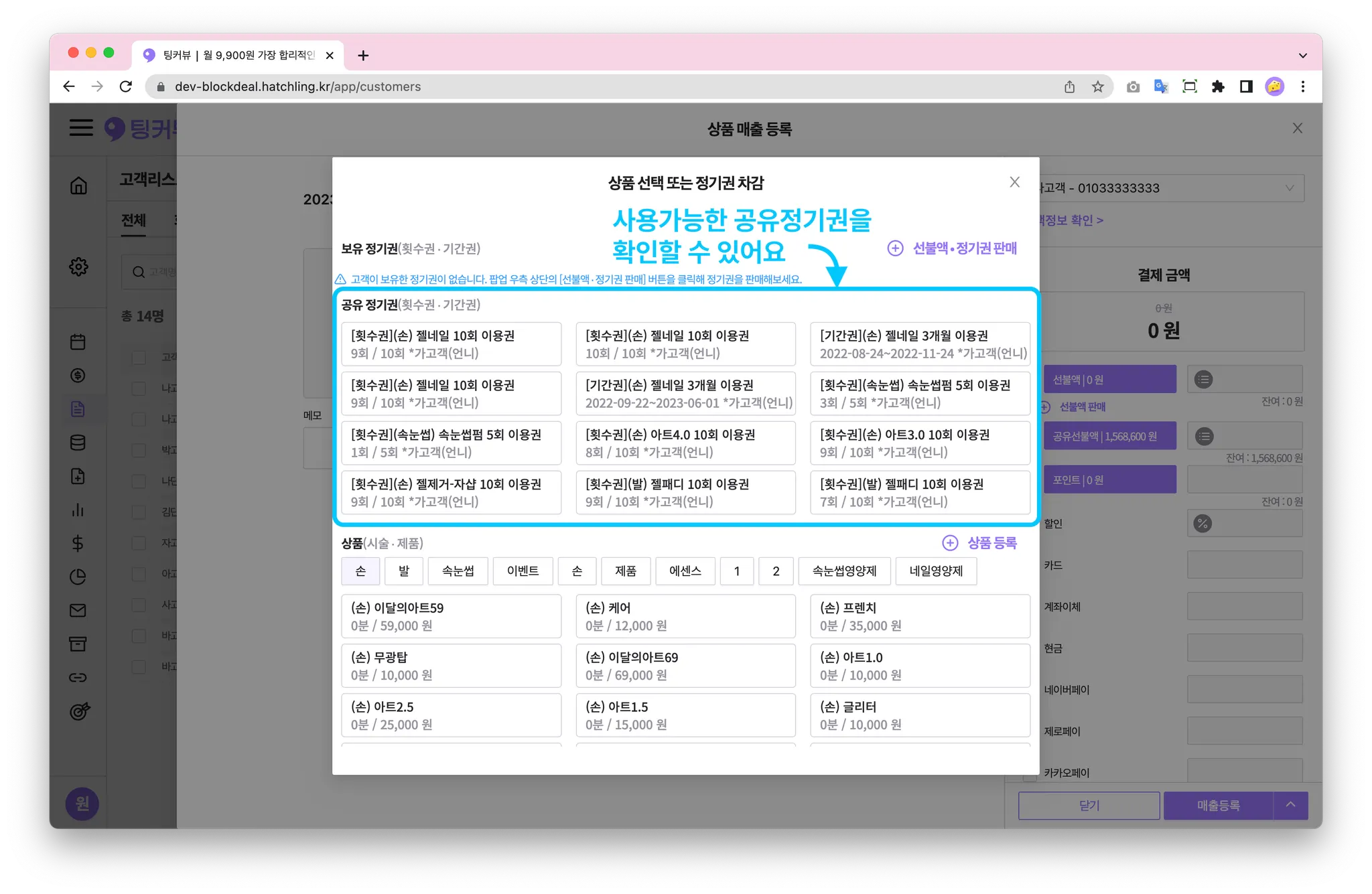Toggle the third customer list checkbox
The image size is (1372, 894).
point(139,419)
